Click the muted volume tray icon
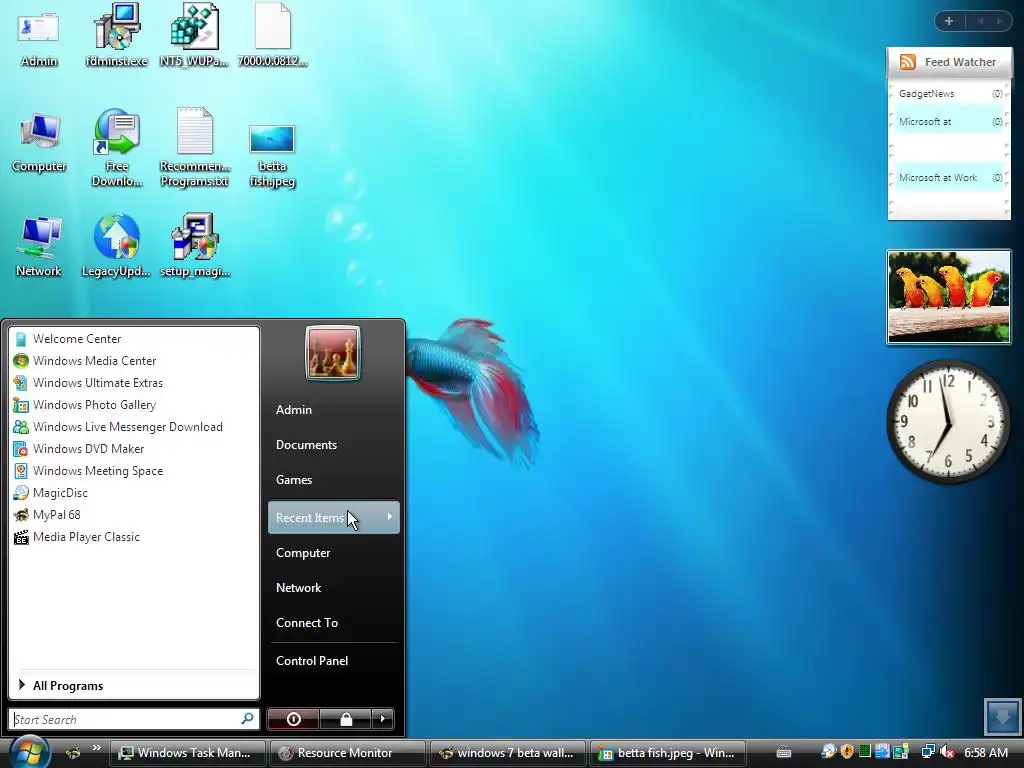The image size is (1024, 768). coord(947,752)
